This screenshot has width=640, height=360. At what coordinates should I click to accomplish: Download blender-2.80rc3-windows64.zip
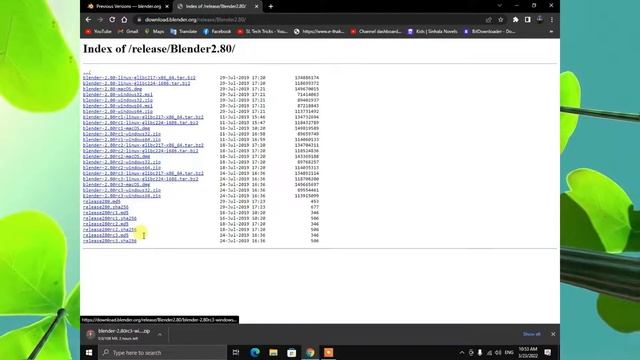click(x=122, y=196)
